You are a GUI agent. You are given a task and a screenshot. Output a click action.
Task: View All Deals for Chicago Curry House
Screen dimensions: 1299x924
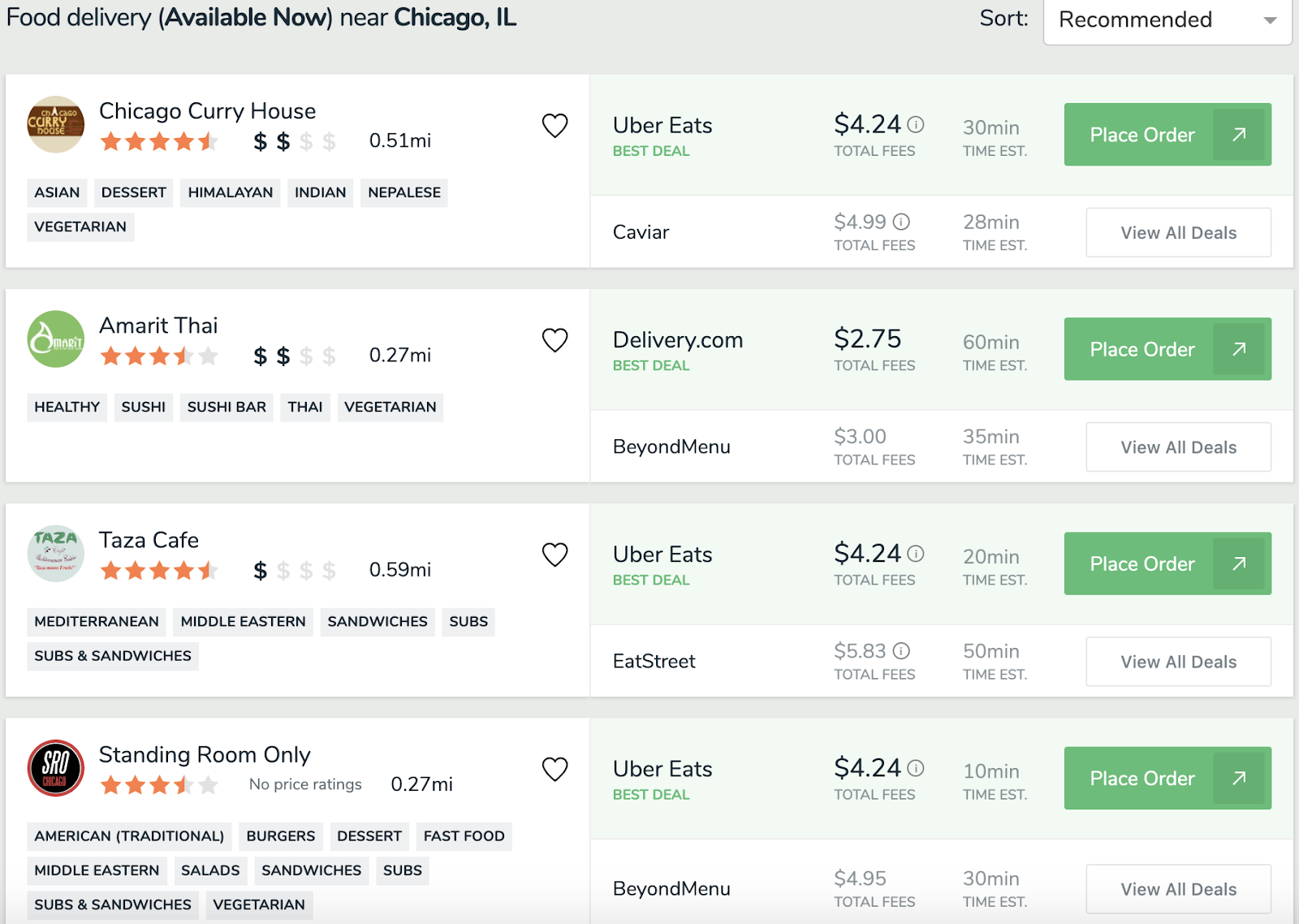pos(1178,233)
